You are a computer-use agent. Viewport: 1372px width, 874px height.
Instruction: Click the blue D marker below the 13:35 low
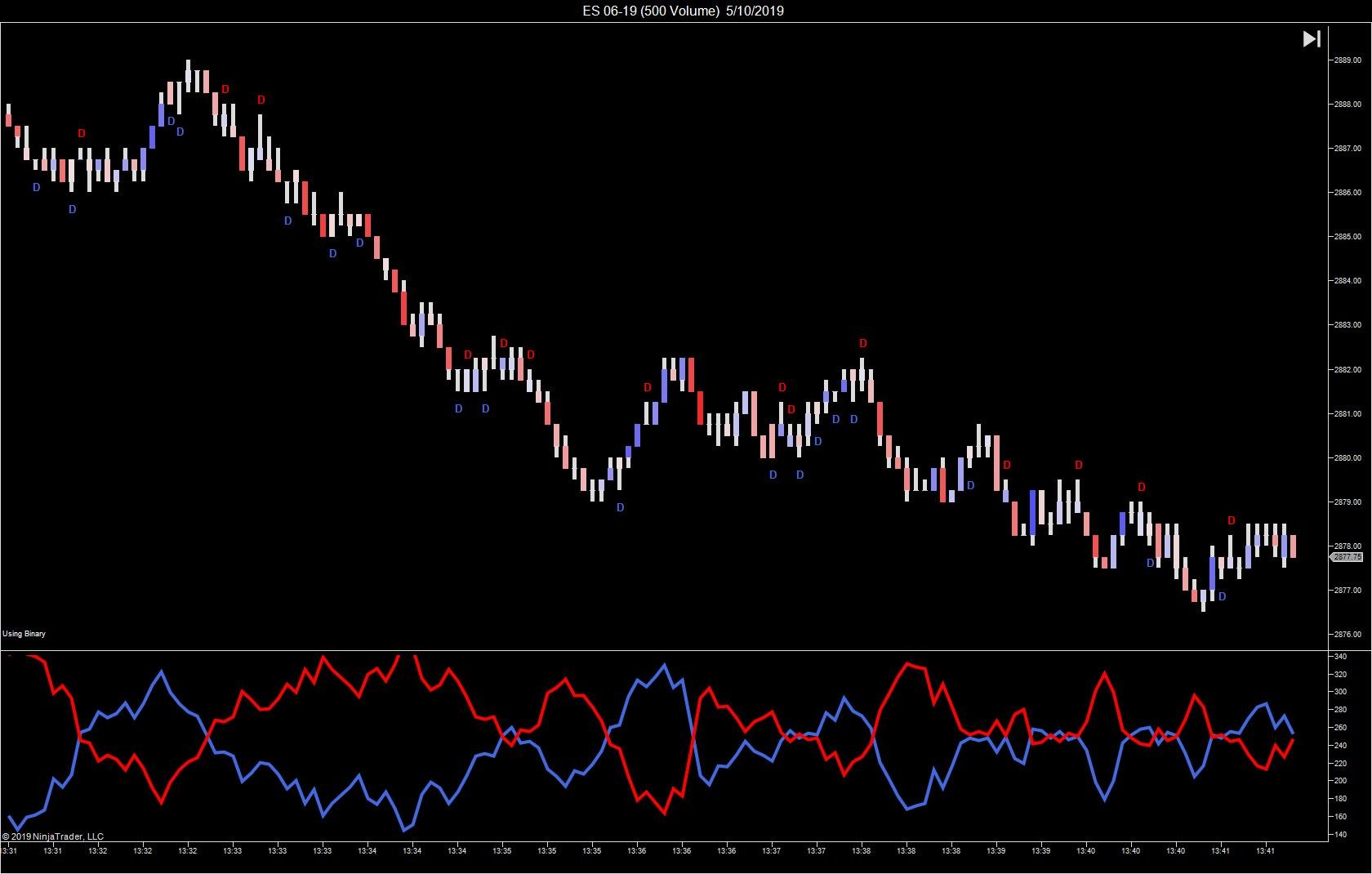(x=621, y=507)
